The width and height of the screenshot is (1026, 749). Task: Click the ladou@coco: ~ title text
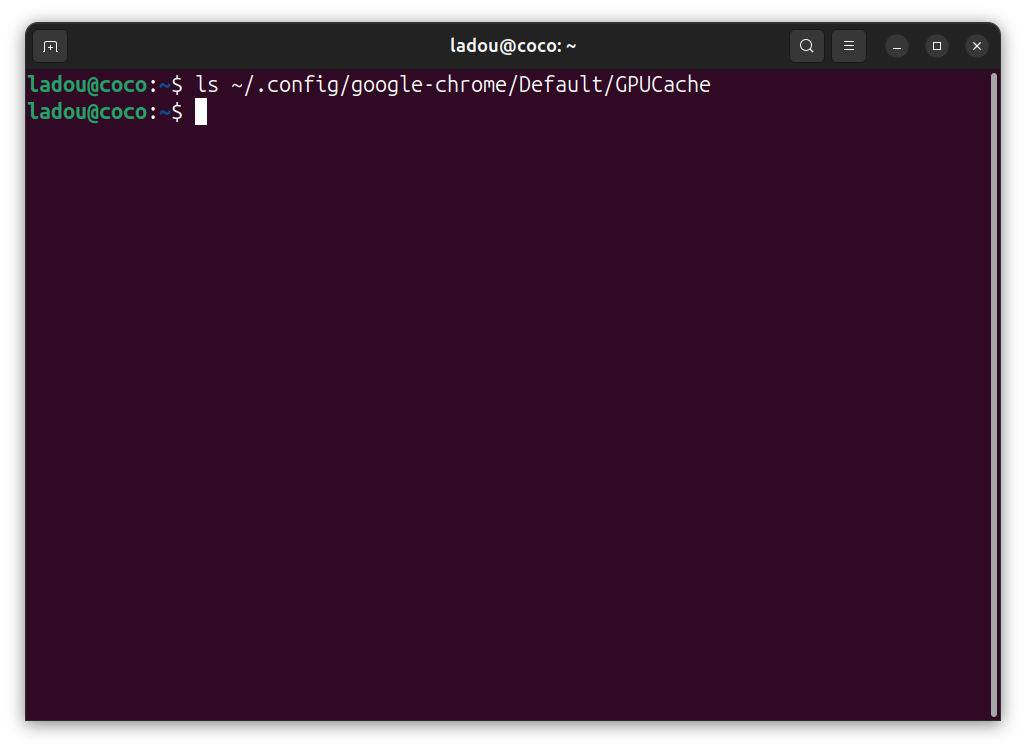pos(513,45)
